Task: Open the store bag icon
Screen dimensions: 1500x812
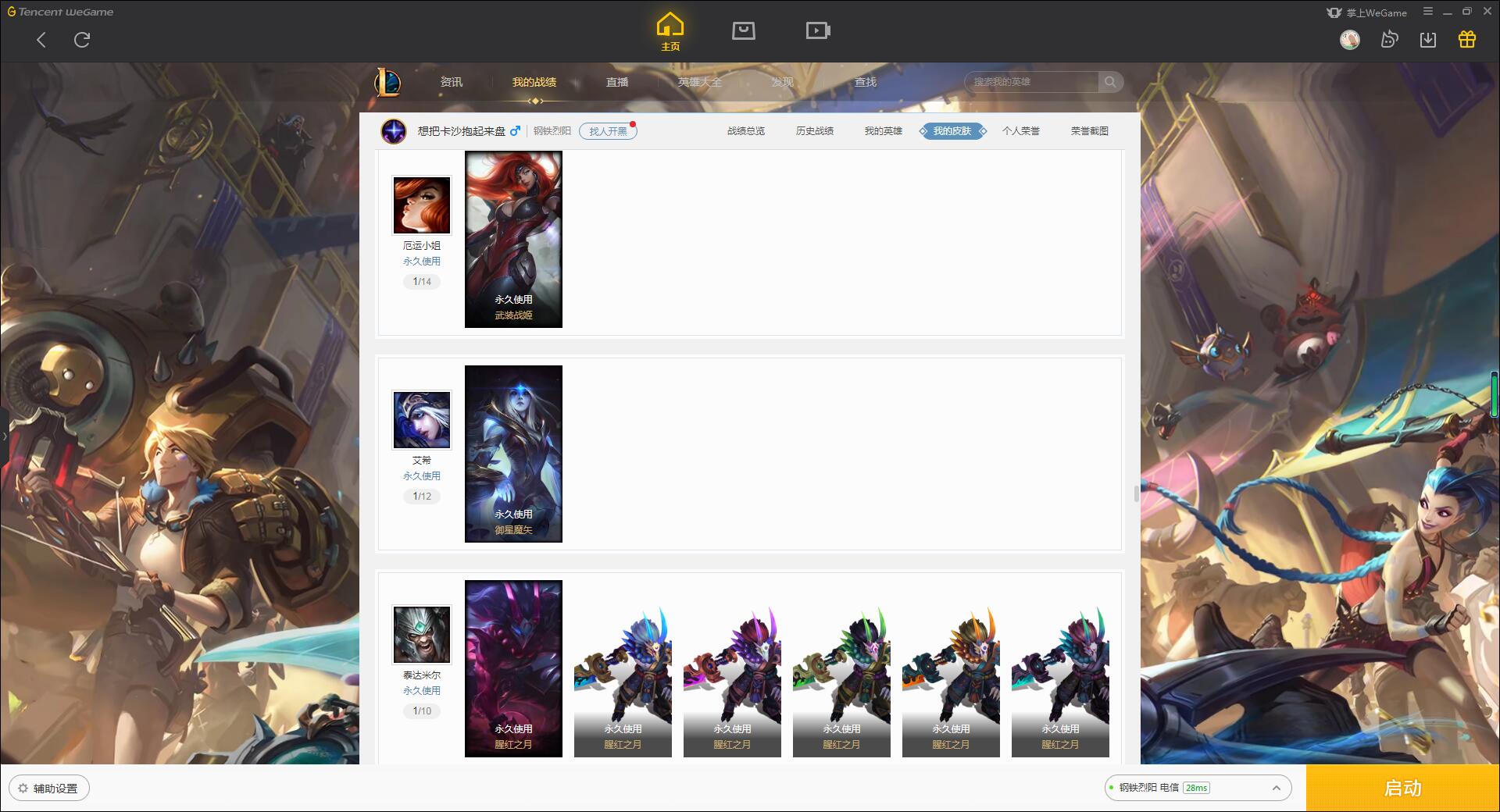Action: [743, 31]
